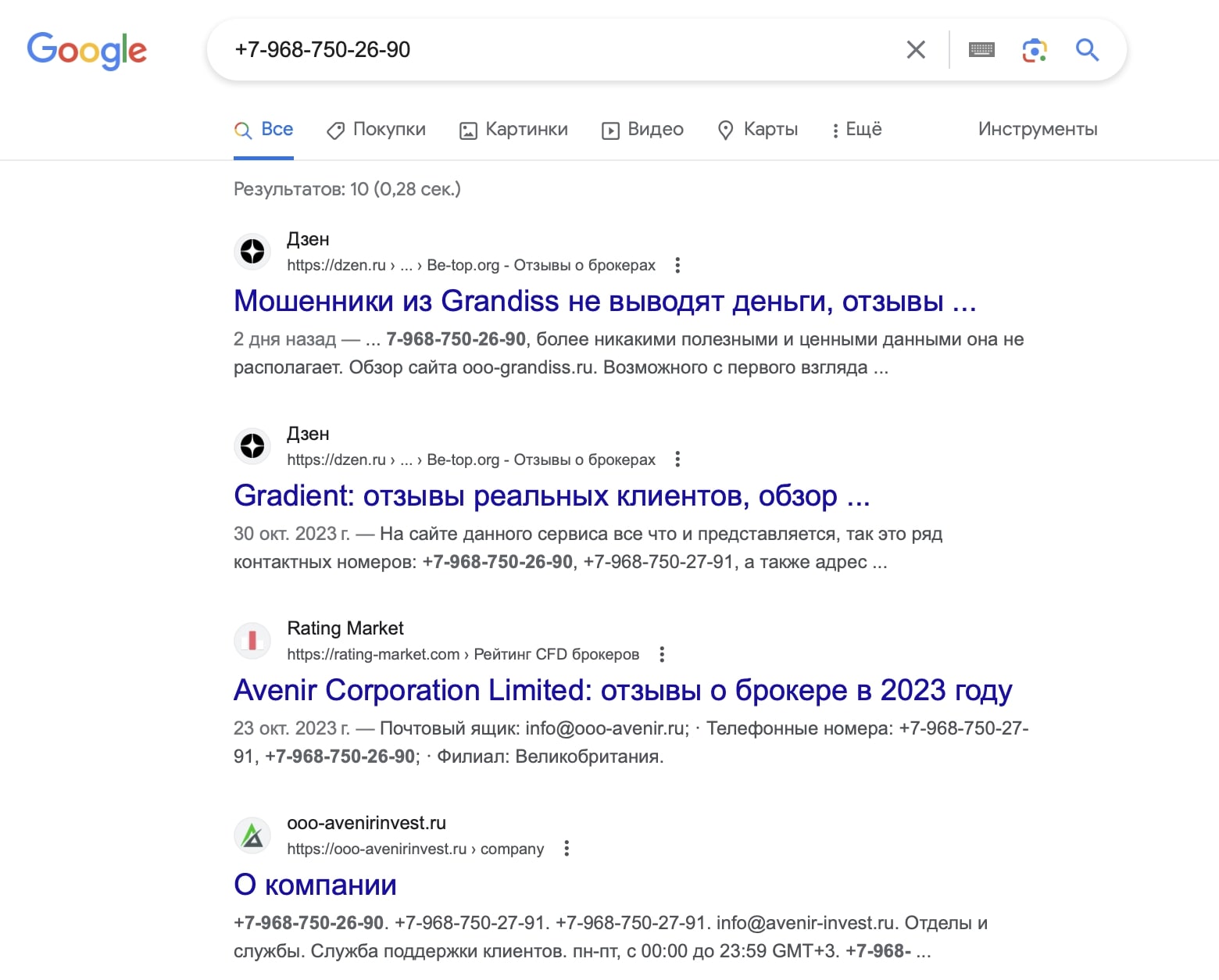
Task: Click the Видео play icon
Action: [610, 131]
